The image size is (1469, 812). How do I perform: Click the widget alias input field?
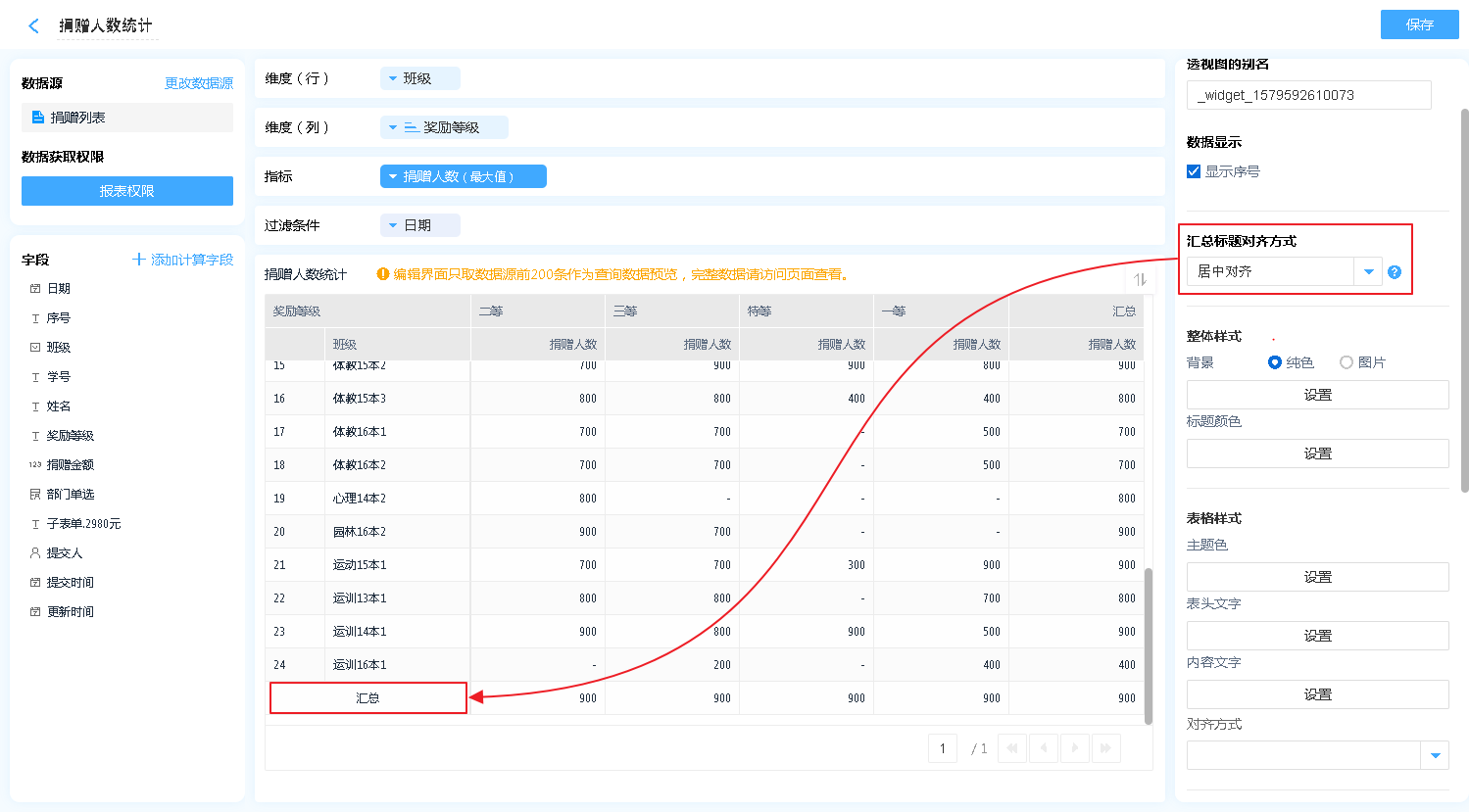(1308, 95)
